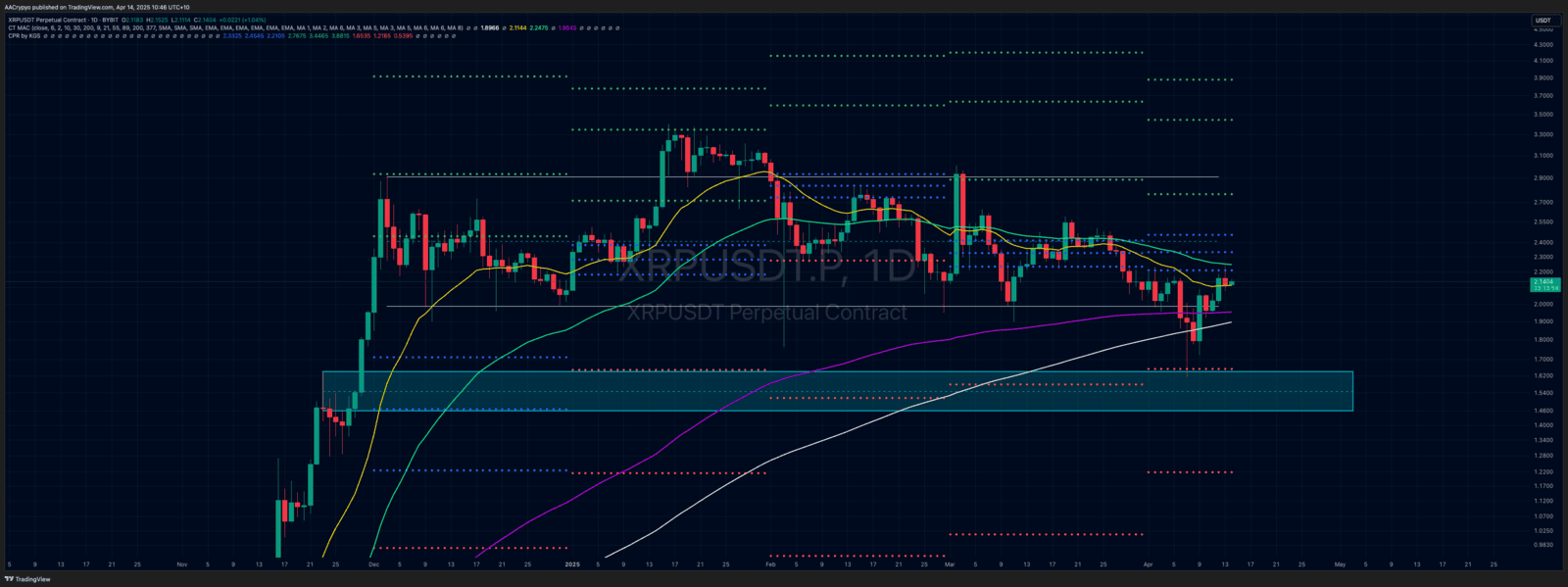Image resolution: width=1568 pixels, height=587 pixels.
Task: Click the yellow 2.1144 moving average value
Action: [517, 27]
